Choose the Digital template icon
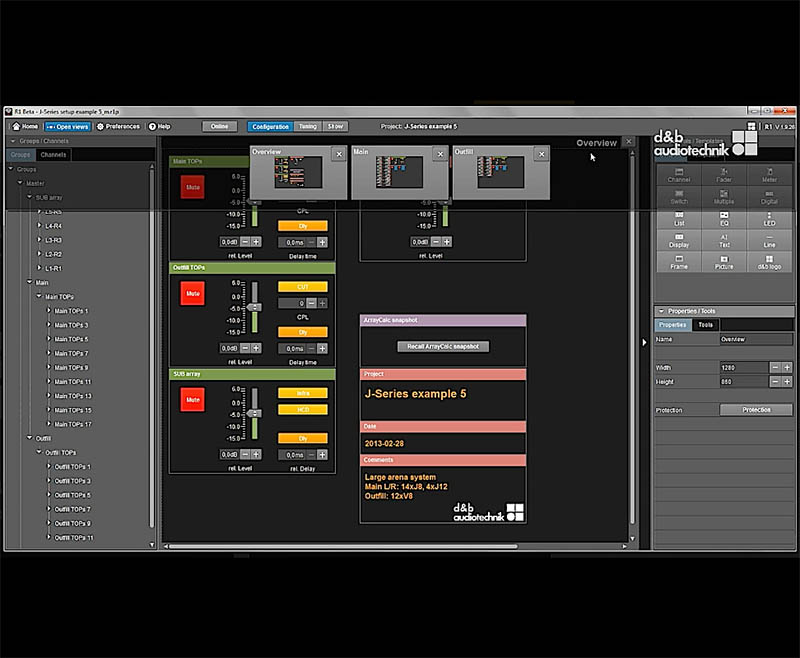This screenshot has width=800, height=658. 769,197
